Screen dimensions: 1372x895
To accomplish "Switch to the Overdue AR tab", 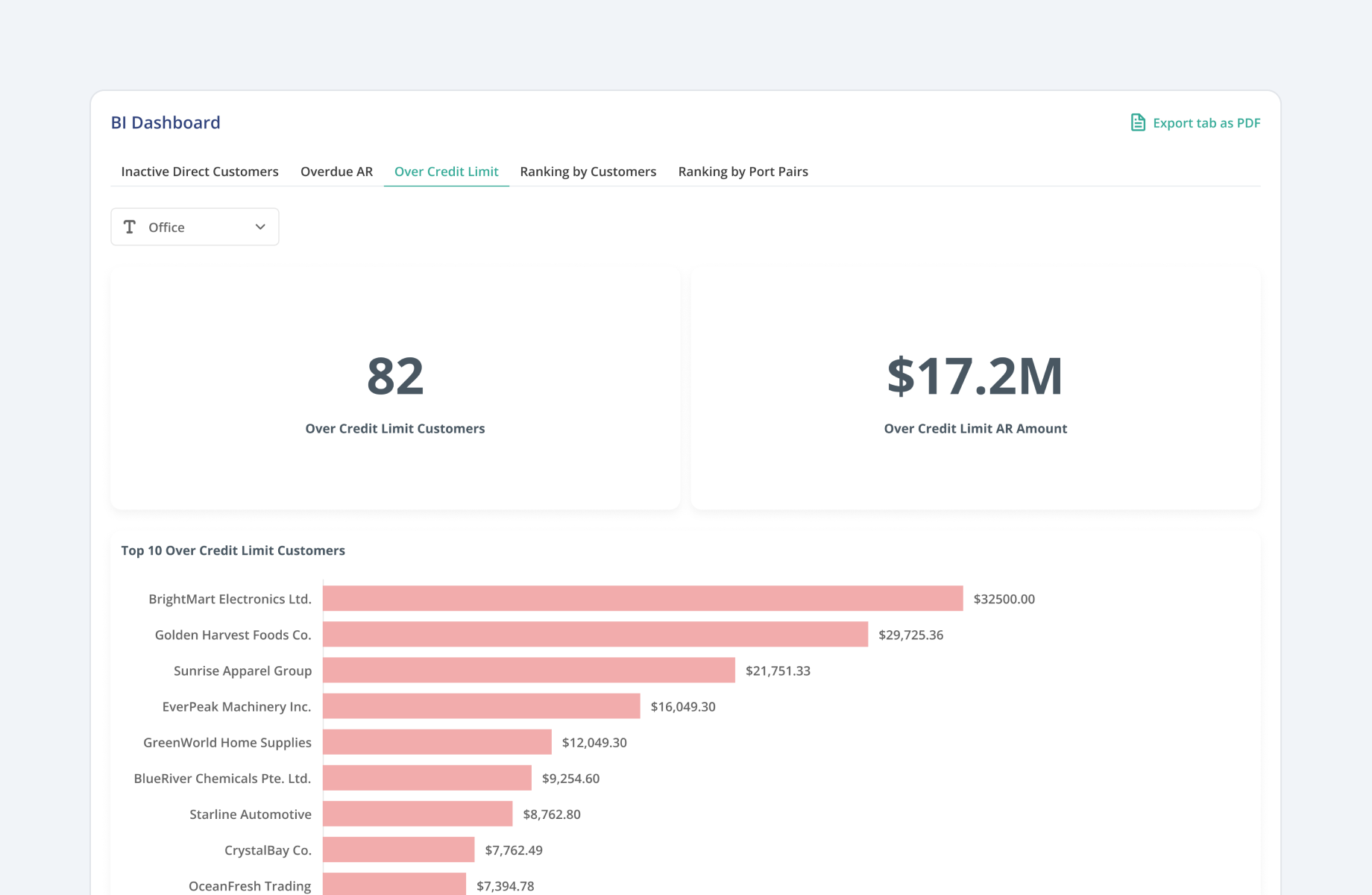I will coord(336,172).
